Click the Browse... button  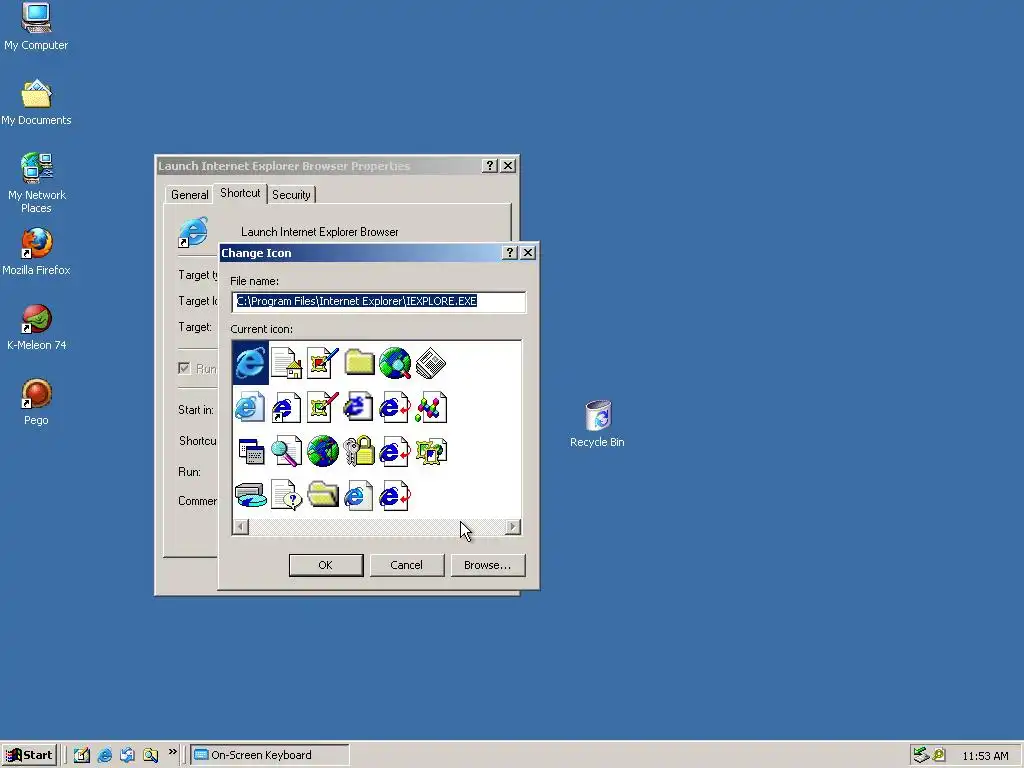point(488,565)
